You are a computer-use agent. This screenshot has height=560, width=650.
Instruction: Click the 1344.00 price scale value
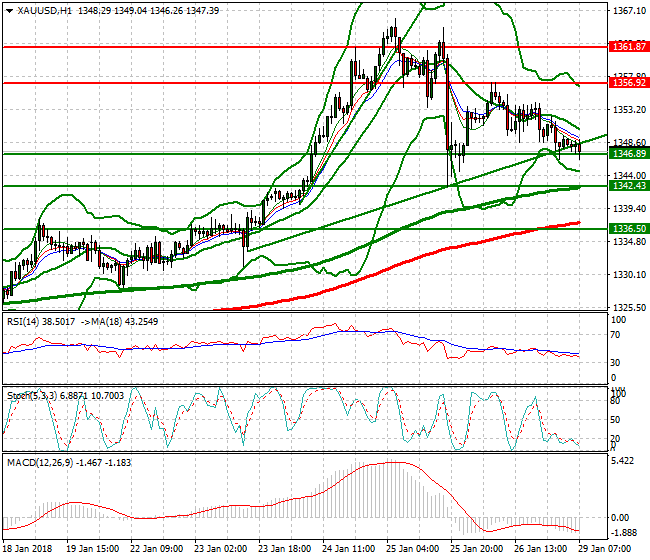(x=629, y=175)
